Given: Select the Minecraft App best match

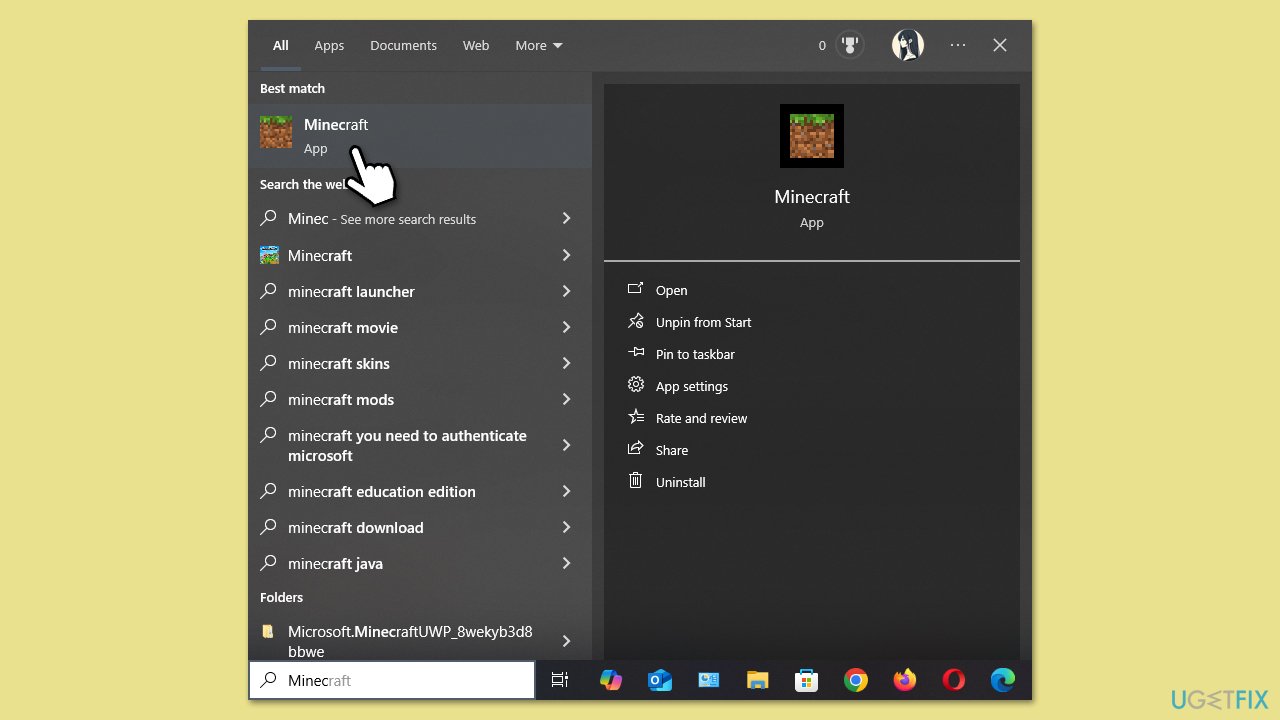Looking at the screenshot, I should point(420,136).
